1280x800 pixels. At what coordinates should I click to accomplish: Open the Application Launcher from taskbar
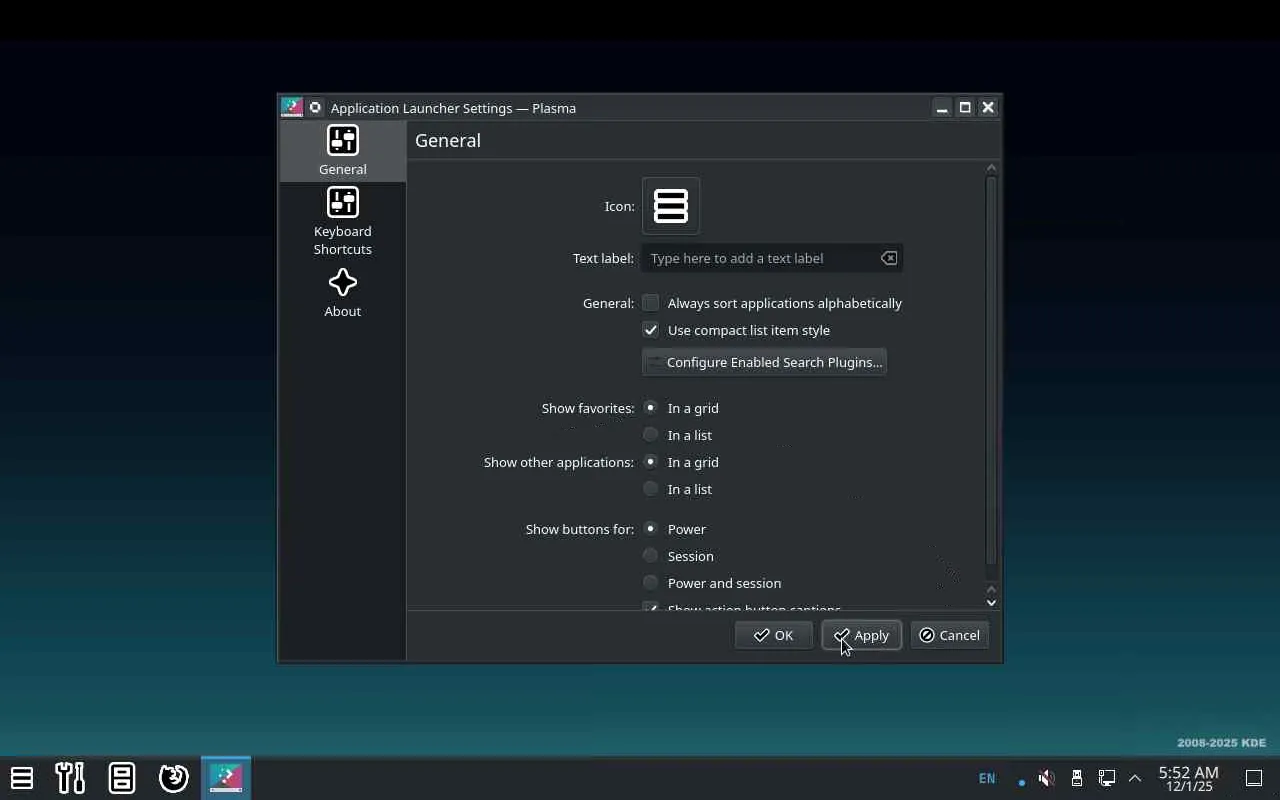22,777
